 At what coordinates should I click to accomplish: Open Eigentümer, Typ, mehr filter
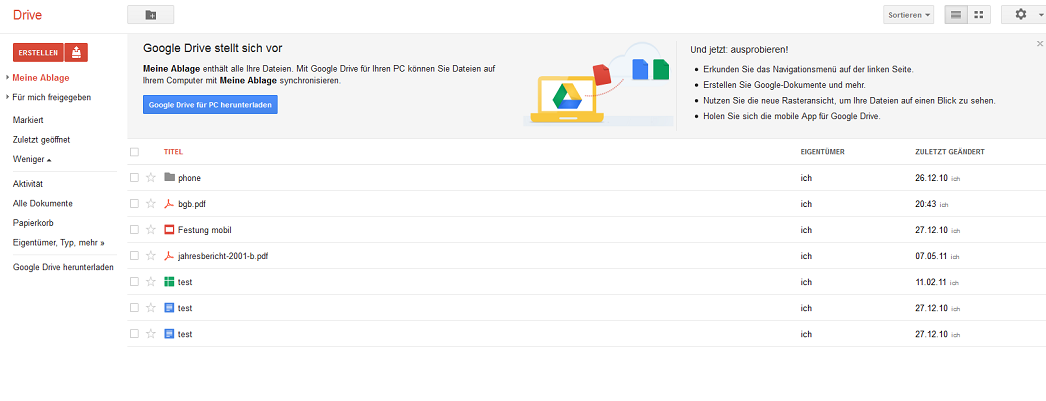tap(59, 243)
